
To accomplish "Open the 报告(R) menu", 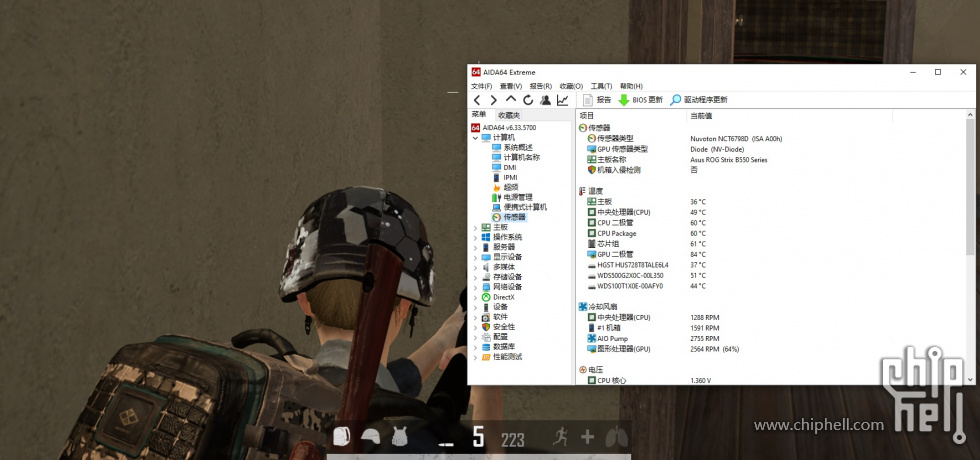I will coord(541,86).
